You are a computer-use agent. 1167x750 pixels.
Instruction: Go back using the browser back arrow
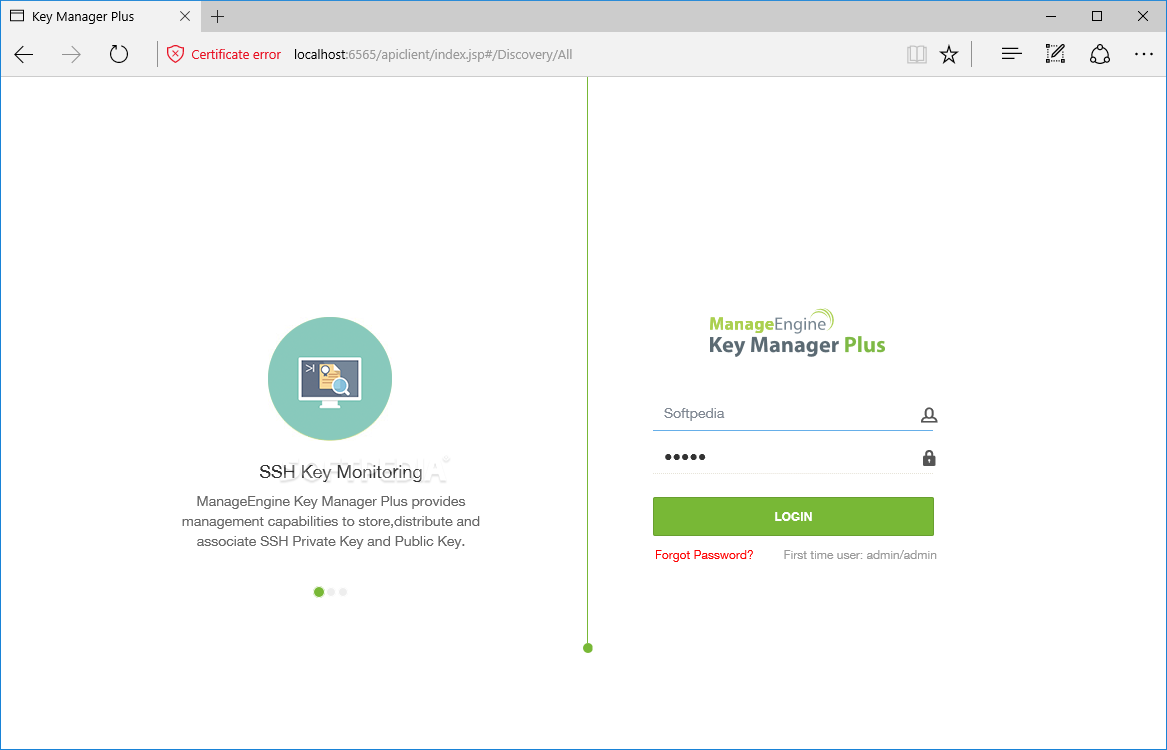[24, 54]
